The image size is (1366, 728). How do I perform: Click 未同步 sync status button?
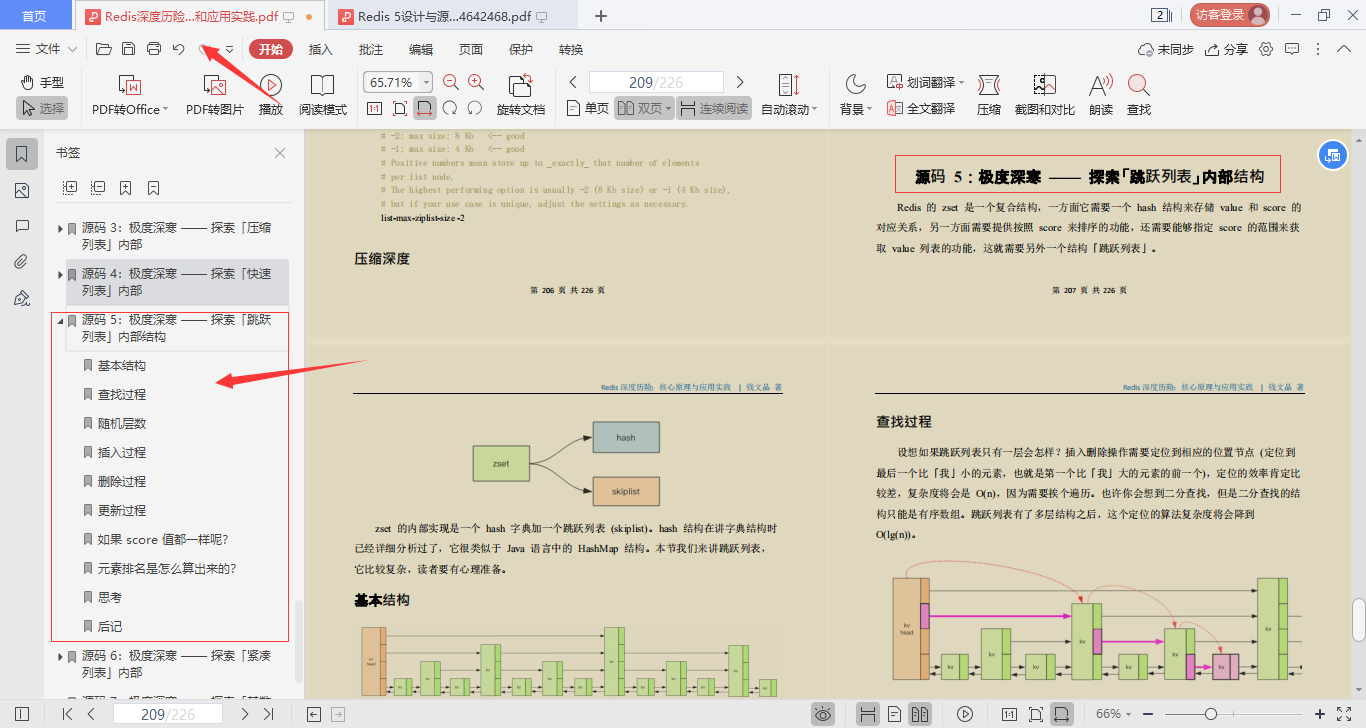click(1166, 49)
